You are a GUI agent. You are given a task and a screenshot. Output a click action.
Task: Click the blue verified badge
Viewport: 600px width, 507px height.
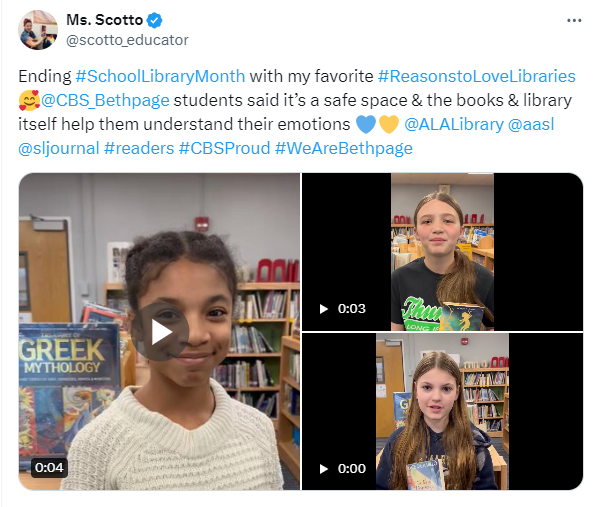coord(155,20)
